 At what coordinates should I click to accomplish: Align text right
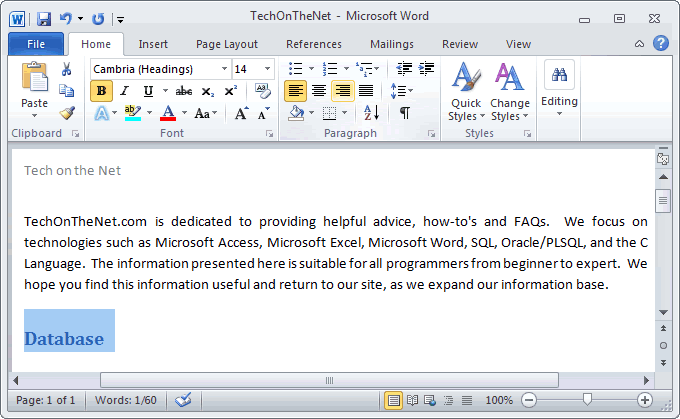343,91
